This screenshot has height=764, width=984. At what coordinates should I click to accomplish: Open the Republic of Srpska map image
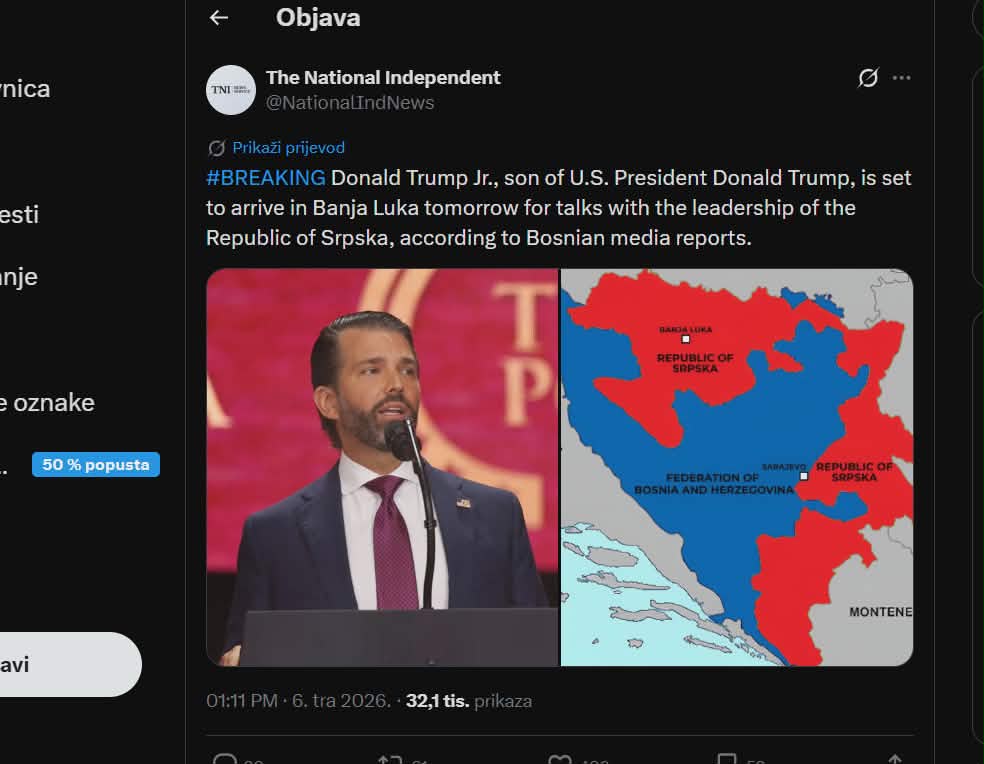736,467
